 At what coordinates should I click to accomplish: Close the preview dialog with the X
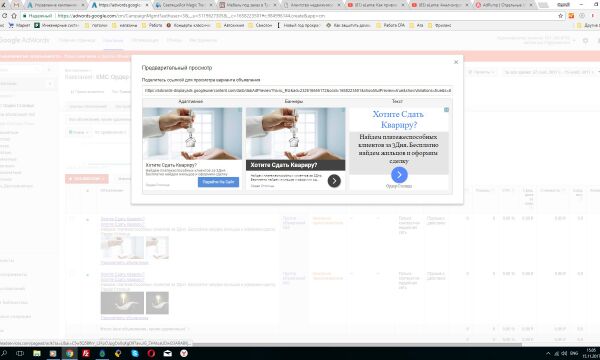coord(456,62)
